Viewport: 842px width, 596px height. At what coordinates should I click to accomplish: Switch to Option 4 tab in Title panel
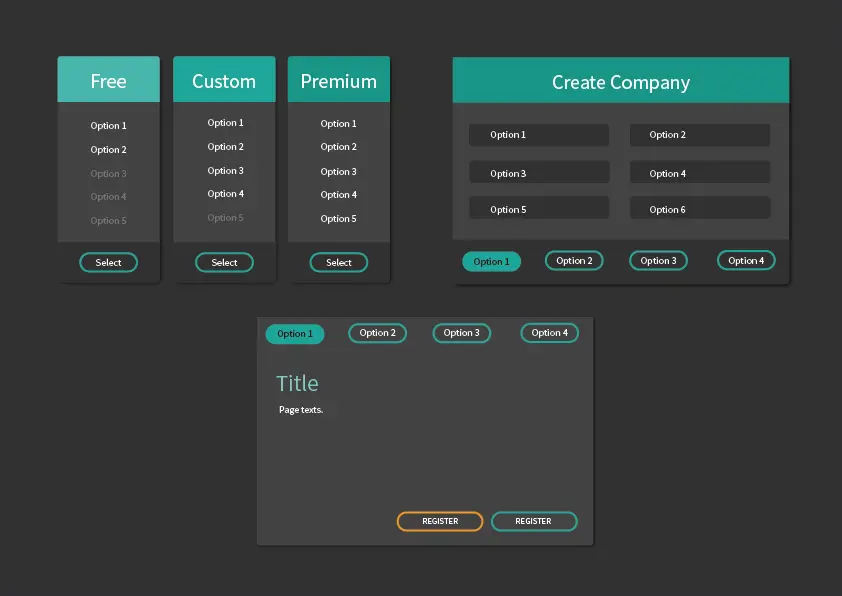click(549, 333)
